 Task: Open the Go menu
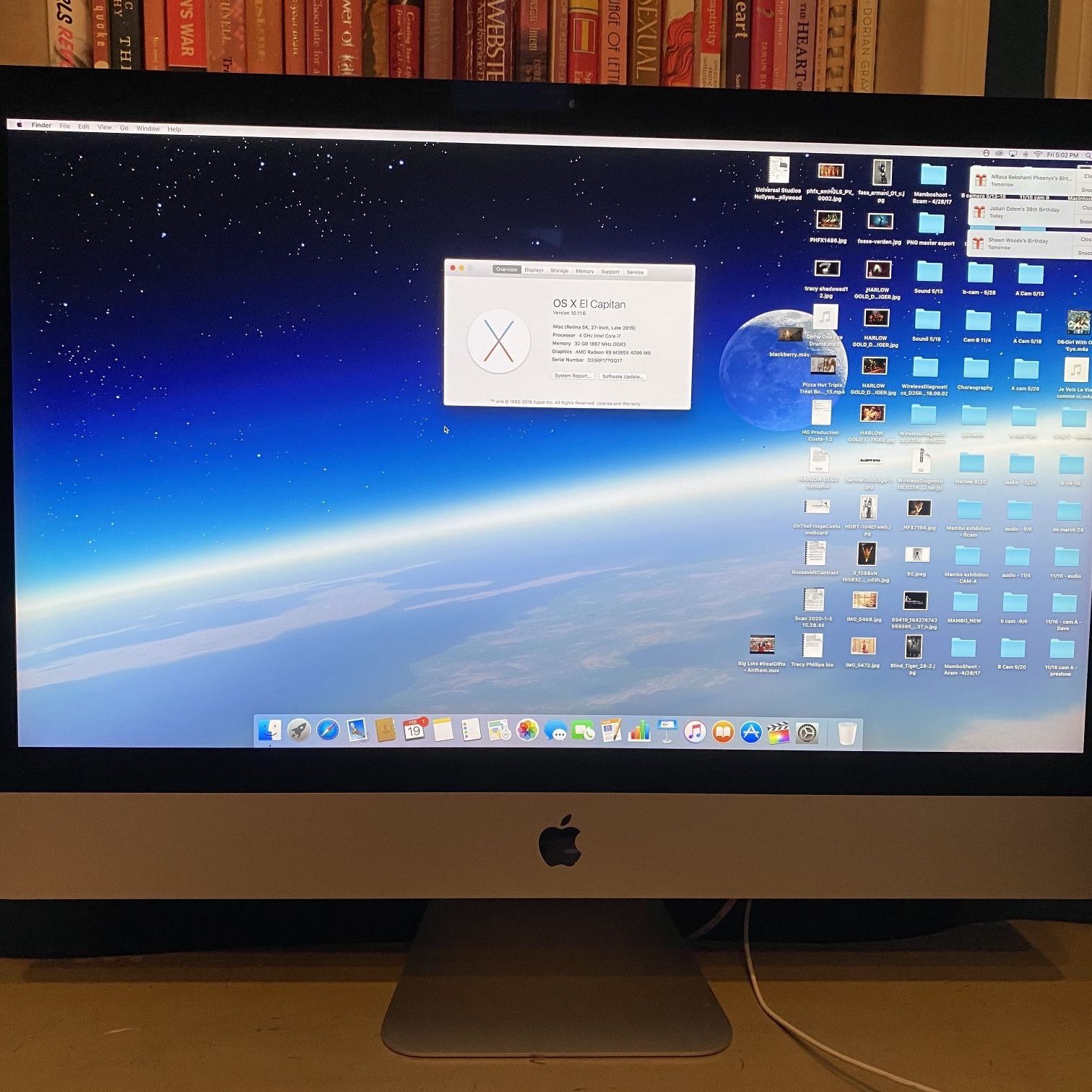124,128
